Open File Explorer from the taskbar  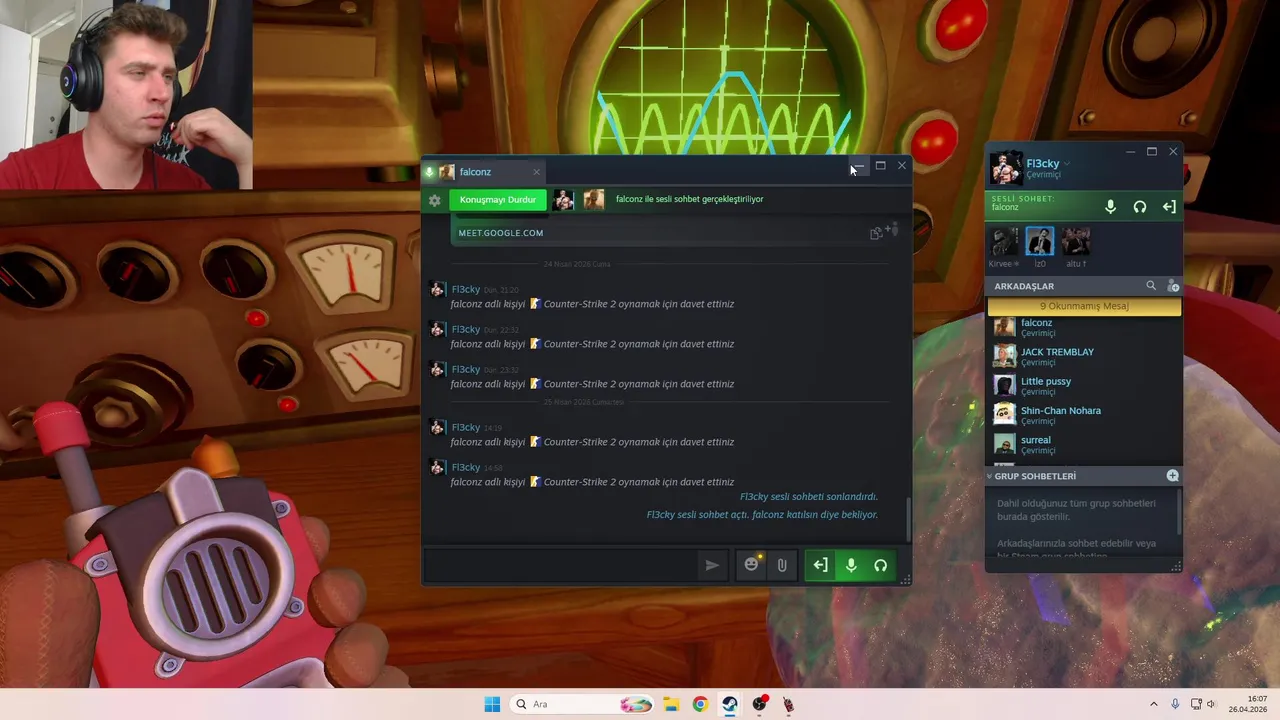(671, 704)
